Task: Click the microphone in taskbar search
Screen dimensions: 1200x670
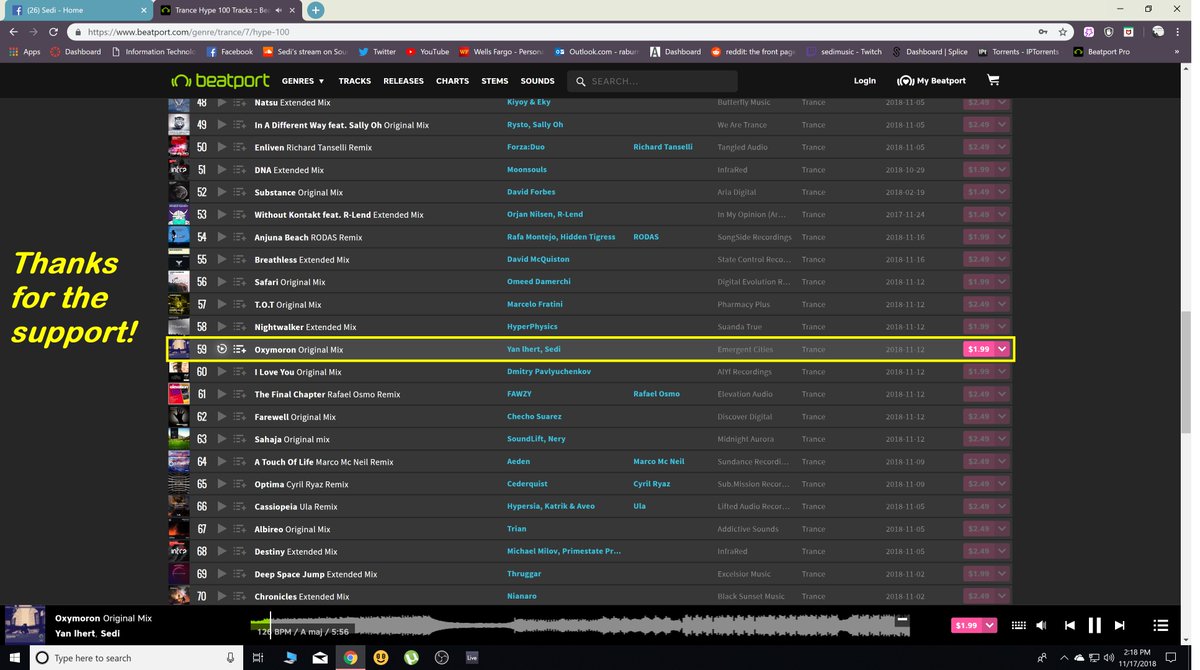Action: [x=231, y=658]
